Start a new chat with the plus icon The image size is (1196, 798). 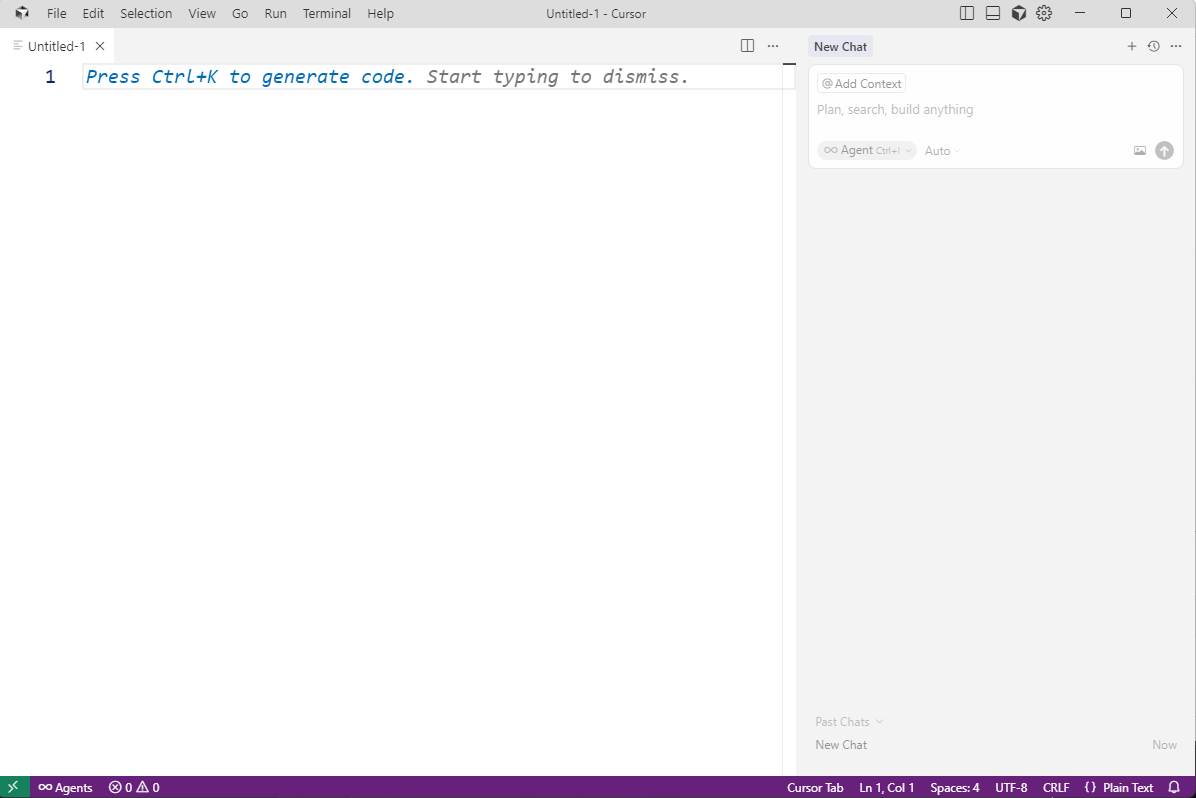[x=1131, y=46]
